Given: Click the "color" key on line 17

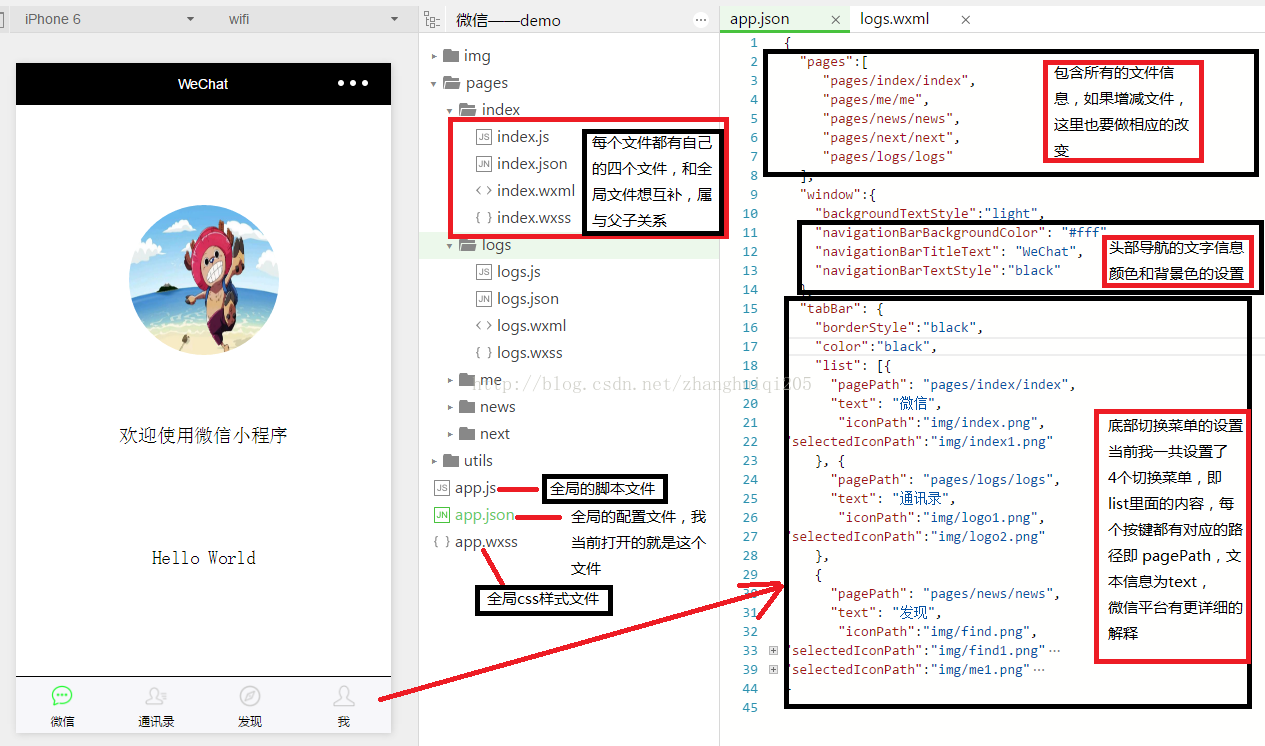Looking at the screenshot, I should [x=841, y=347].
